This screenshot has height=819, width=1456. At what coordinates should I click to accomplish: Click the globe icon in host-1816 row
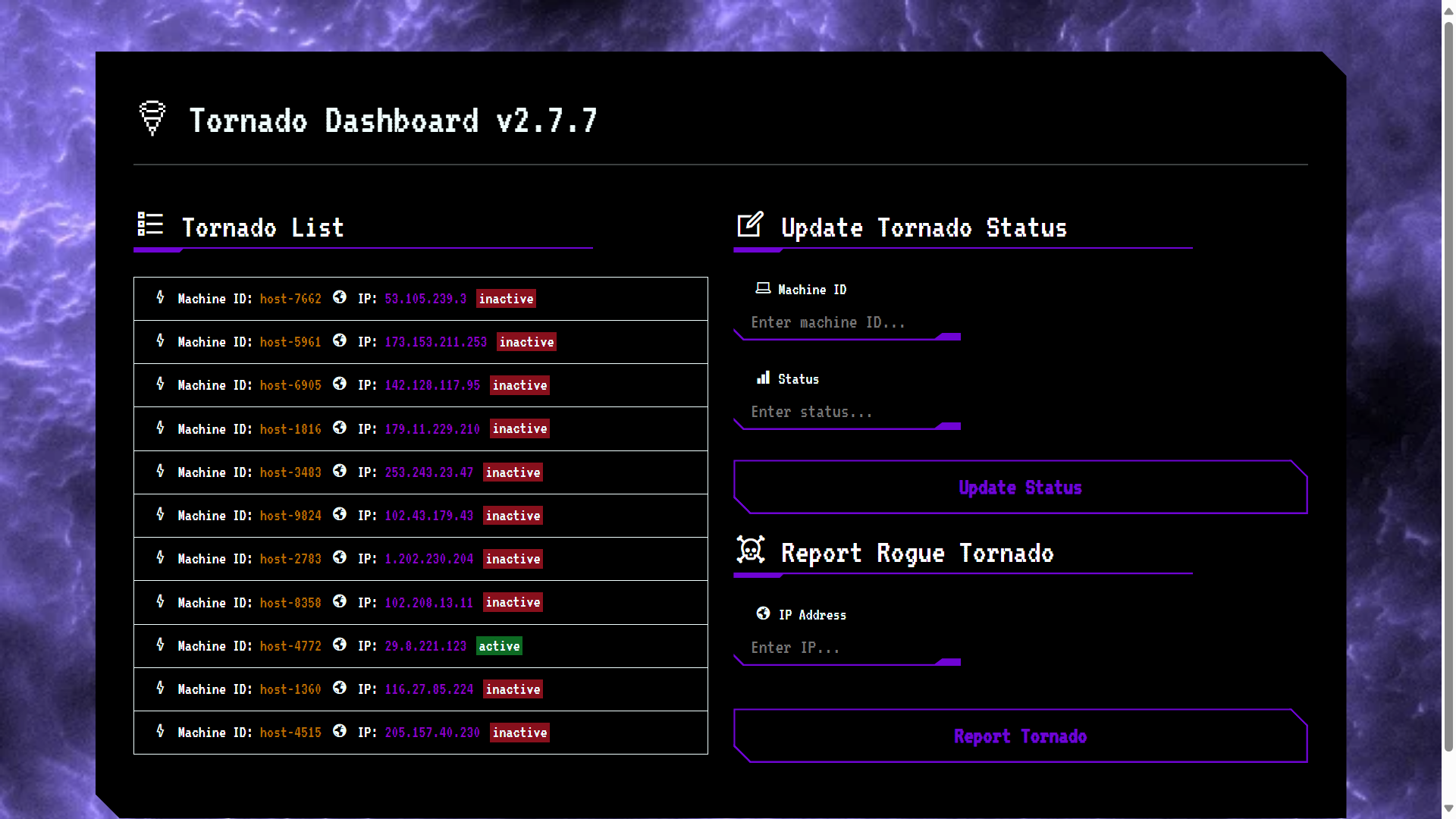[x=340, y=428]
